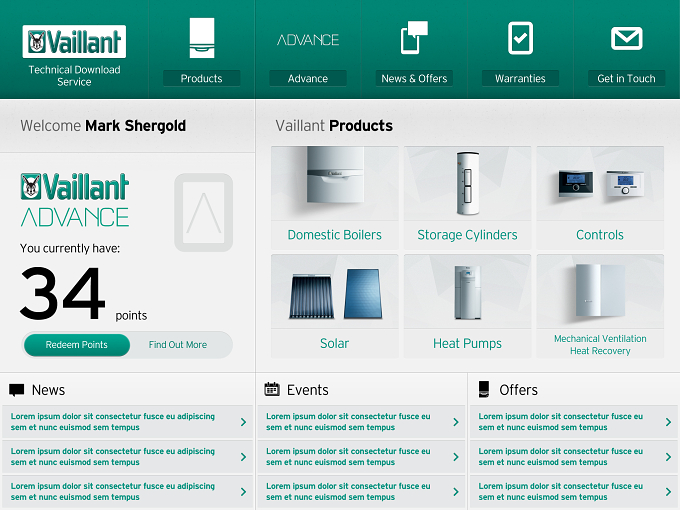The height and width of the screenshot is (510, 680).
Task: Open the Warranties navigation tab
Action: 520,78
